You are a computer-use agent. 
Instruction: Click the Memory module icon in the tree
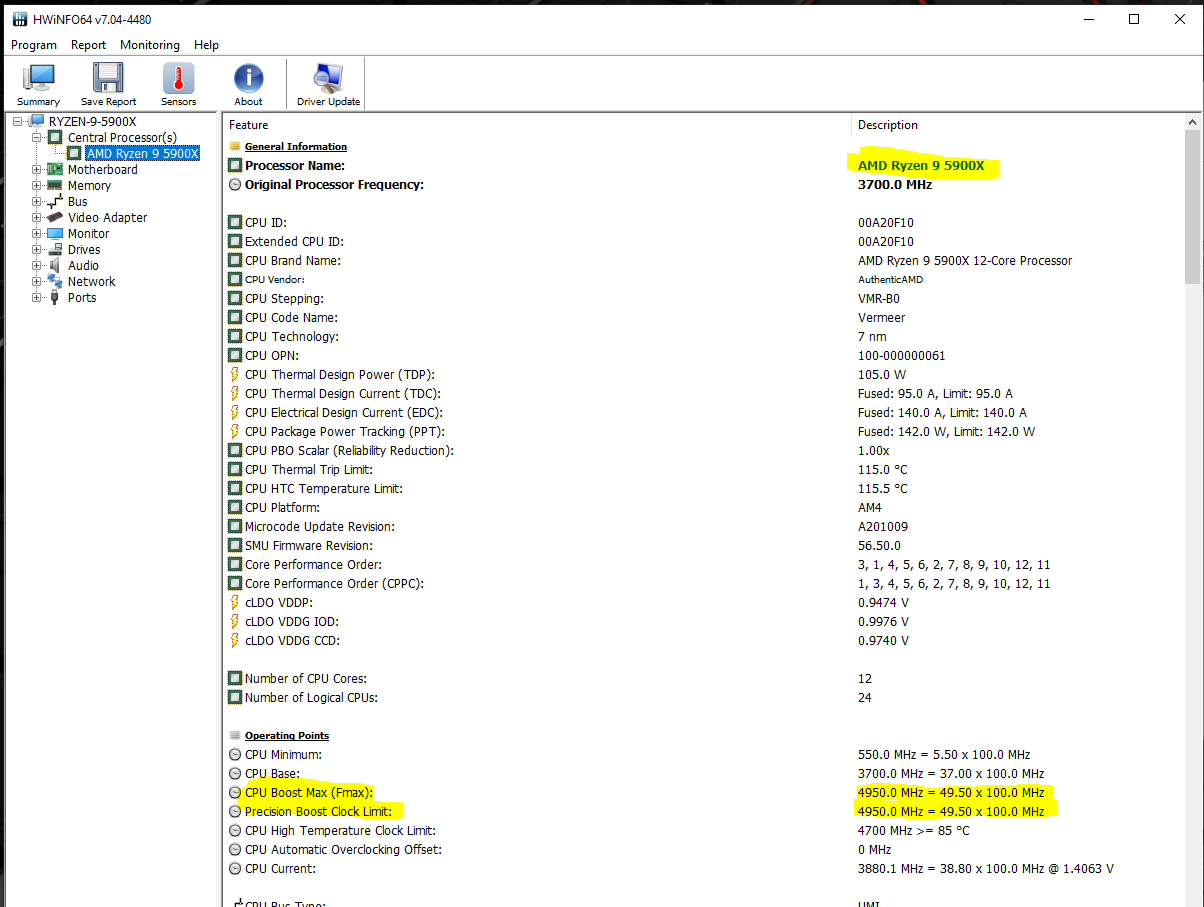(x=55, y=185)
